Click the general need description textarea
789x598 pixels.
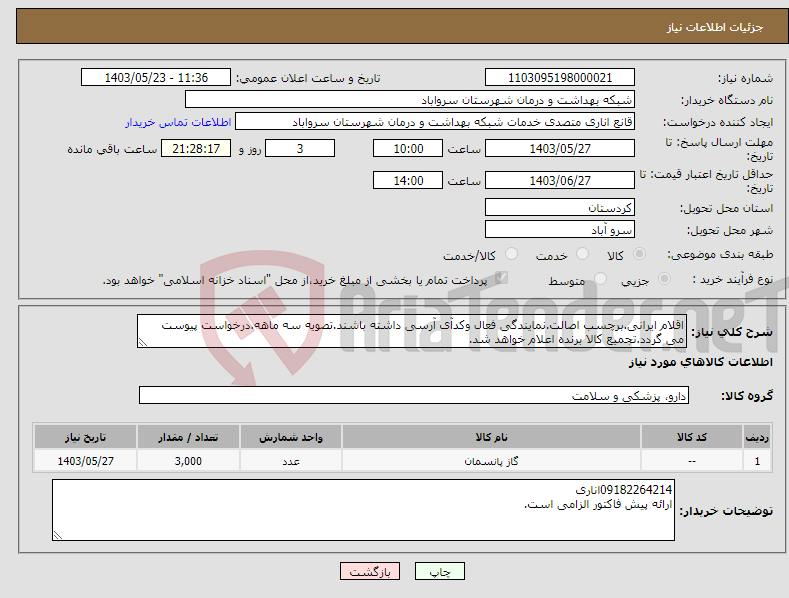point(412,331)
